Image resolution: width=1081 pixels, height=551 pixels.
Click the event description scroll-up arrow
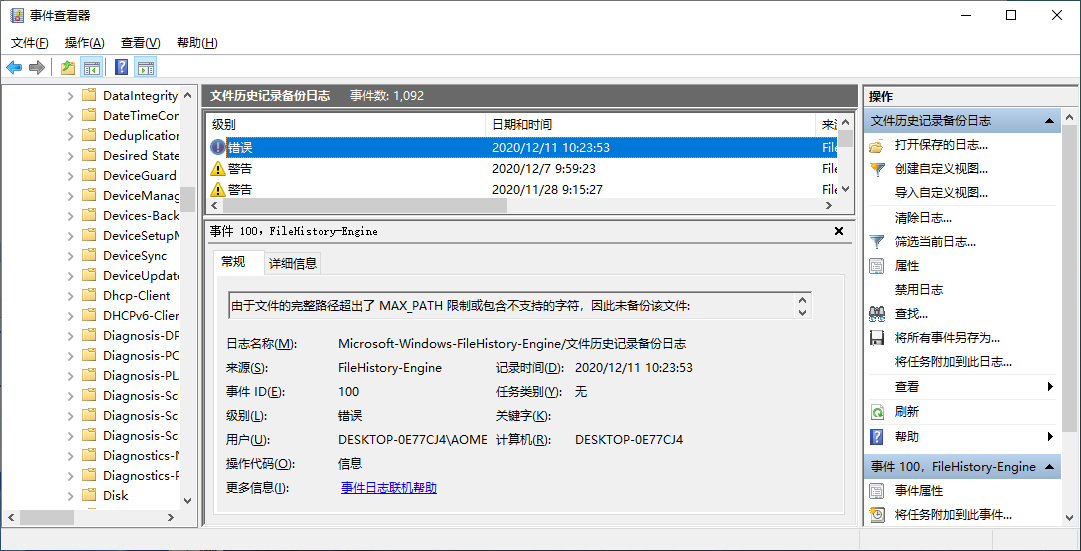802,301
